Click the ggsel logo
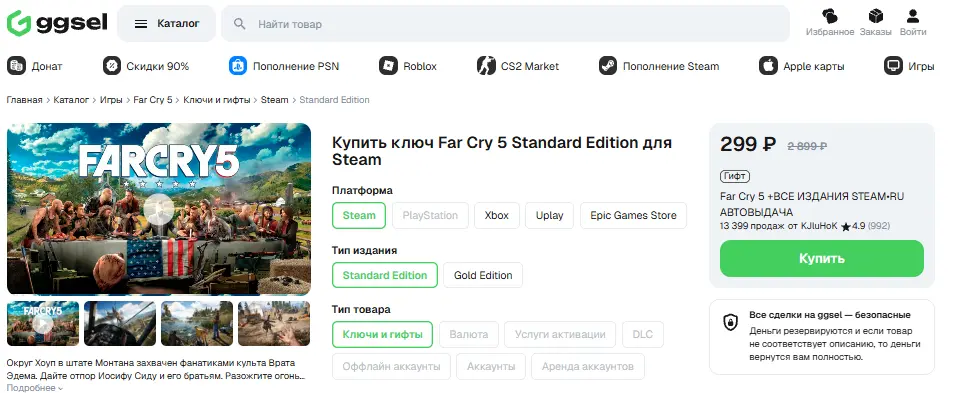This screenshot has height=393, width=953. coord(57,23)
